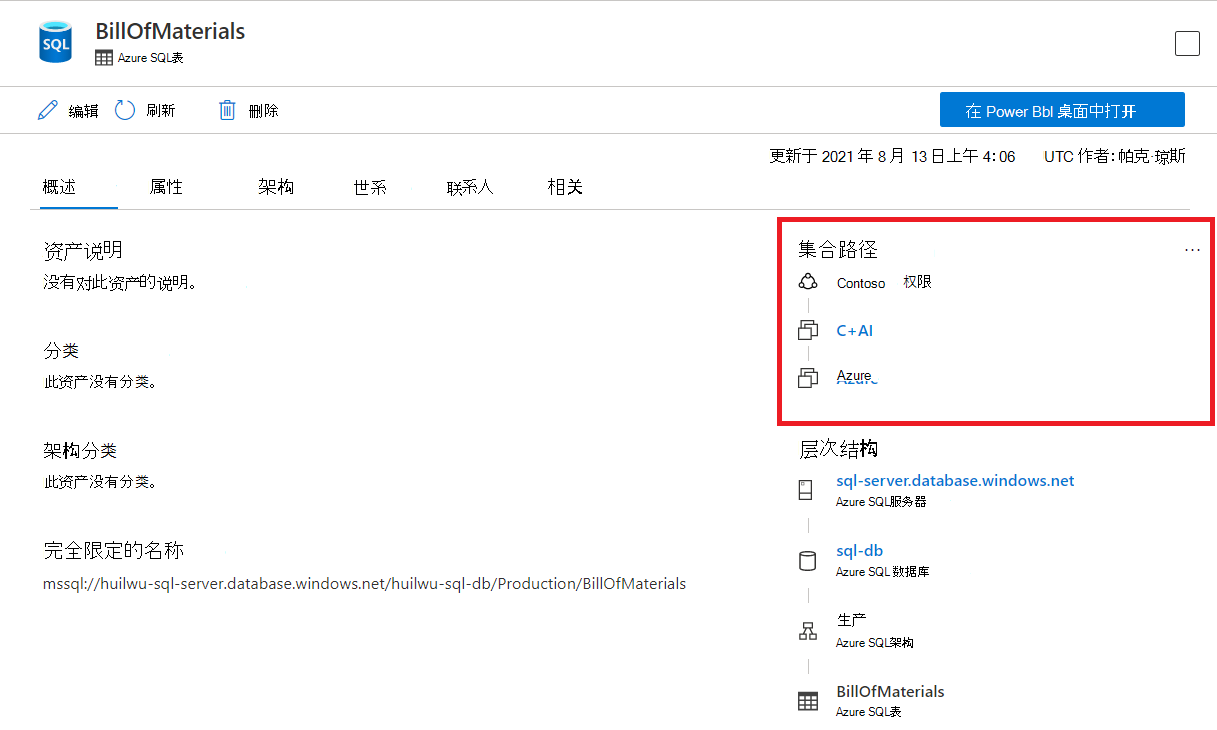Screen dimensions: 1217x730
Task: Click the edit pencil icon
Action: 47,109
